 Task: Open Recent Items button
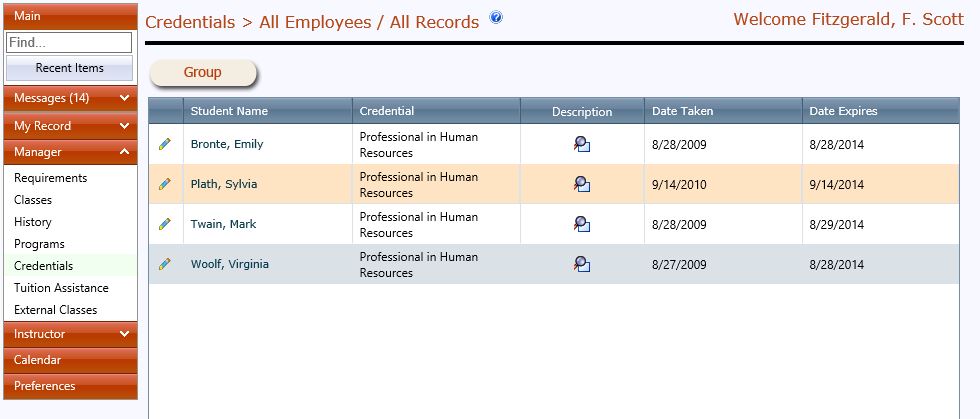[69, 68]
